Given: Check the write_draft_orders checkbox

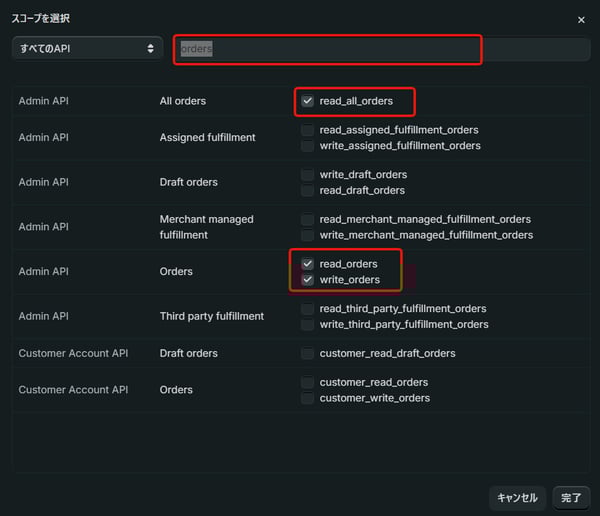Looking at the screenshot, I should point(308,175).
